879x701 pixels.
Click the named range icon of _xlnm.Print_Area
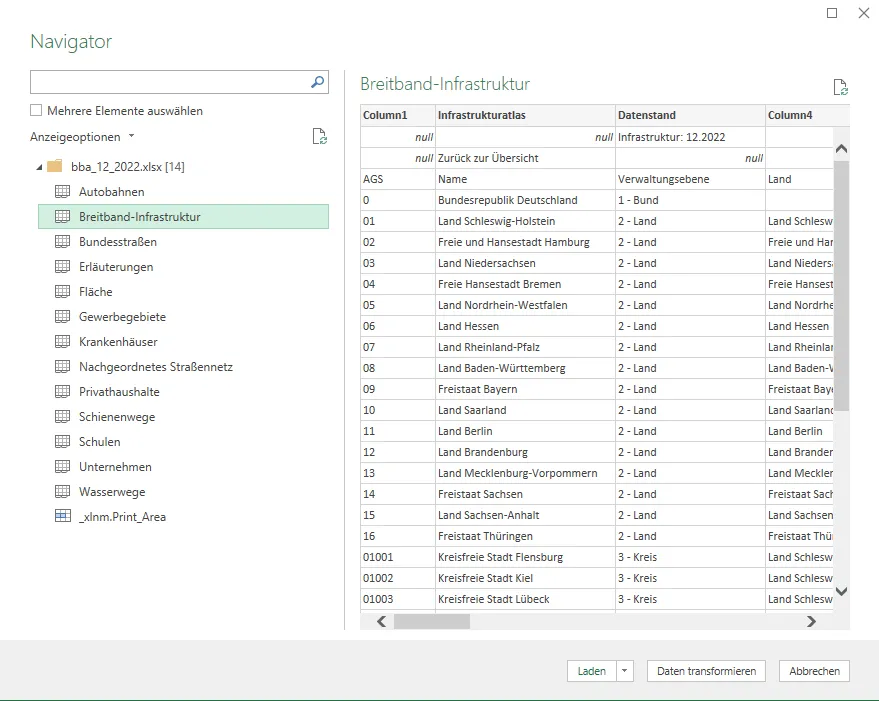[62, 516]
